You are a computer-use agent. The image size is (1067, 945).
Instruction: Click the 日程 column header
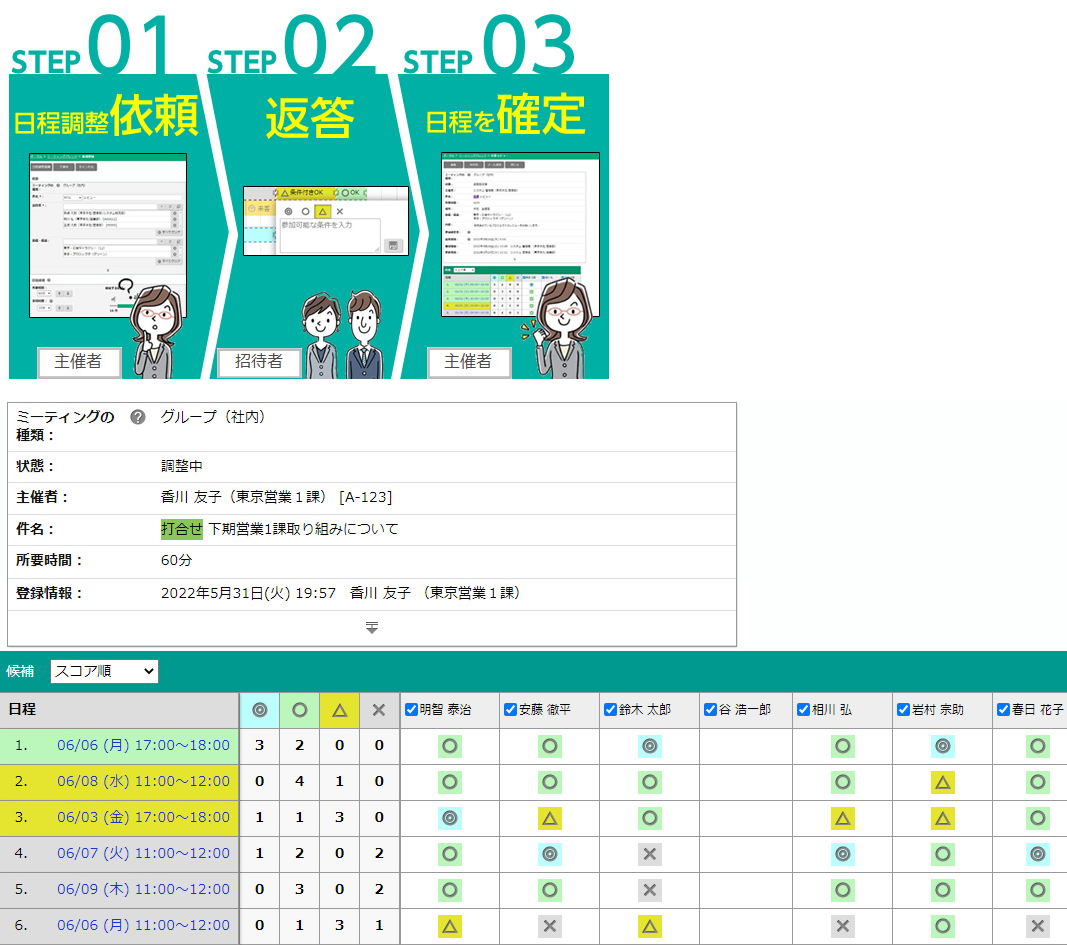tap(23, 709)
